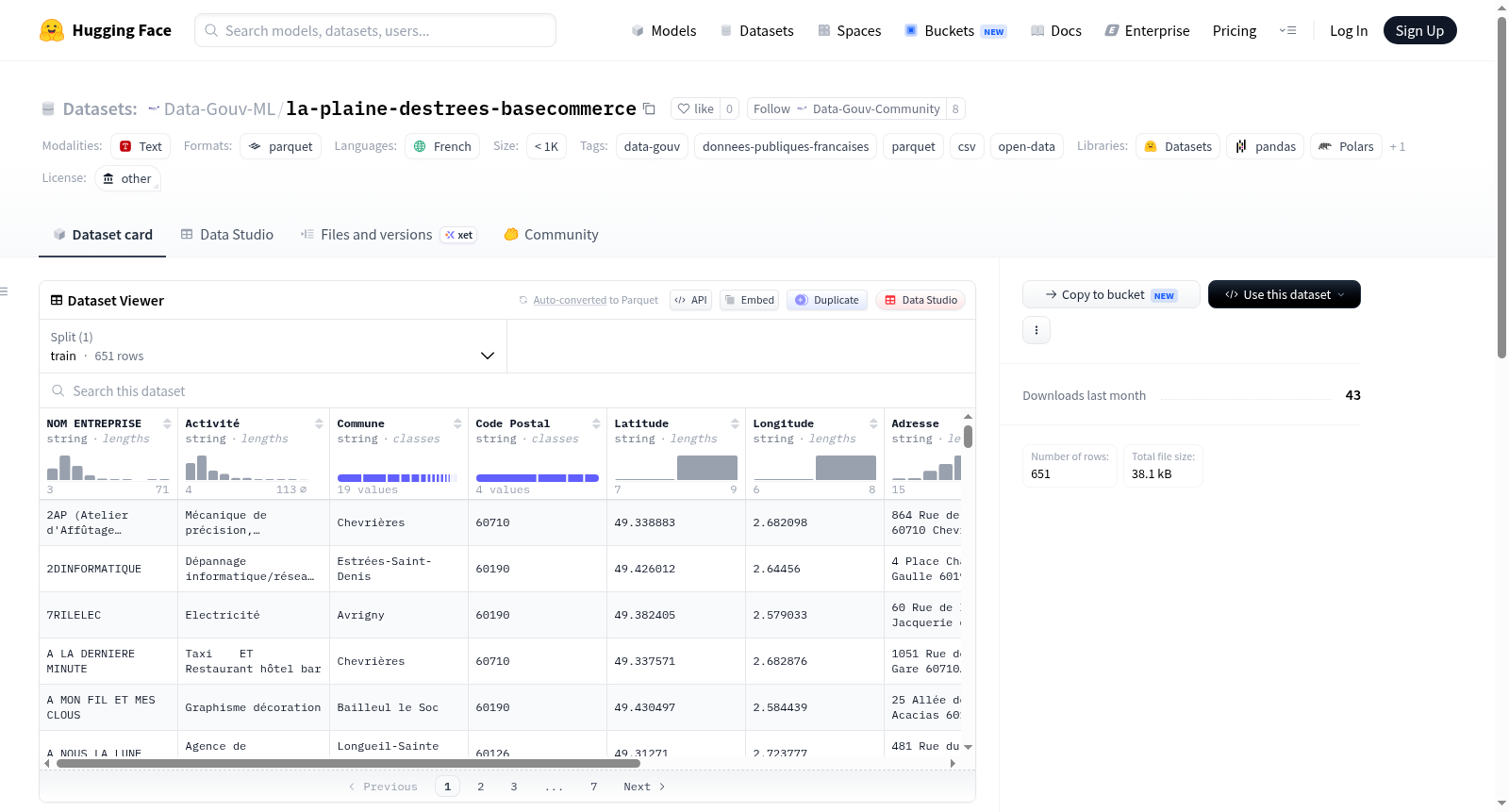Viewport: 1509px width, 812px height.
Task: Focus the Search this dataset field
Action: point(507,390)
